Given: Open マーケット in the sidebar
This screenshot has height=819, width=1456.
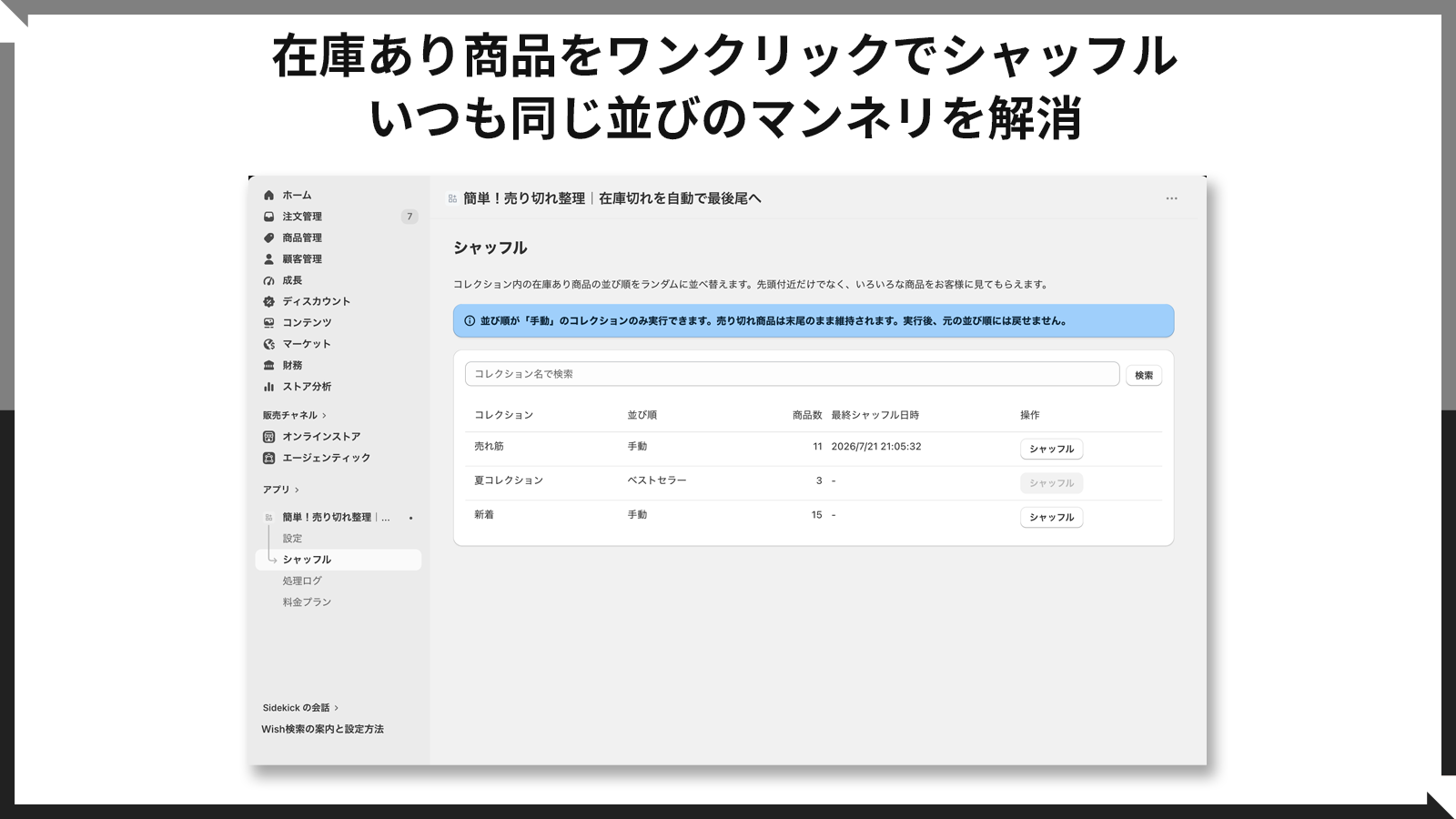Looking at the screenshot, I should (x=307, y=344).
